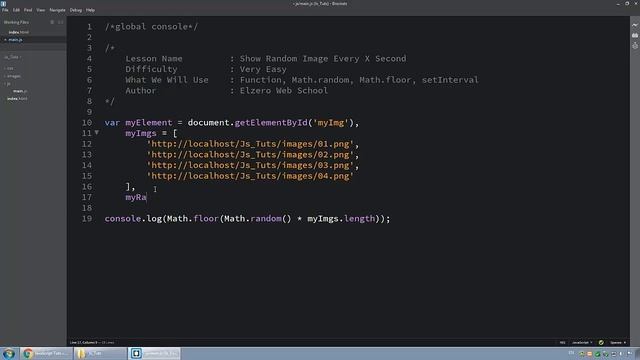
Task: Click the Brackets taskbar button
Action: [x=154, y=353]
